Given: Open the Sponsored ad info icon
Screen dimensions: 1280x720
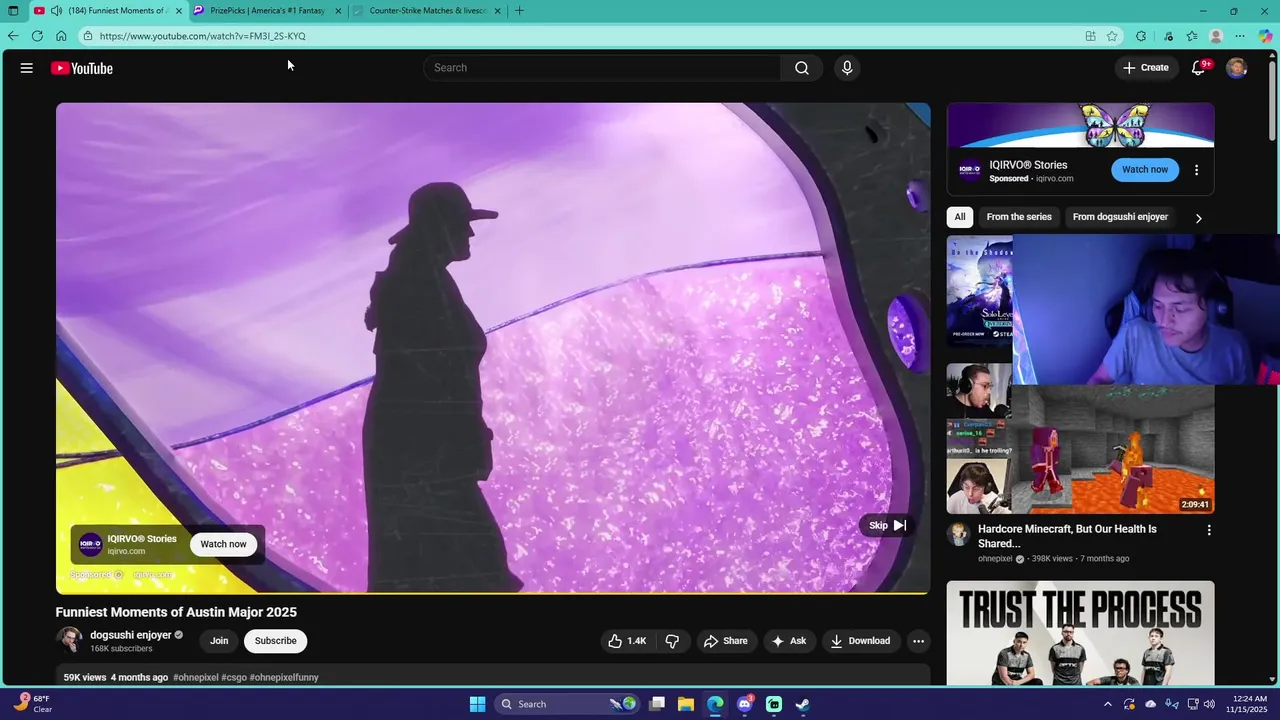Looking at the screenshot, I should pyautogui.click(x=118, y=575).
